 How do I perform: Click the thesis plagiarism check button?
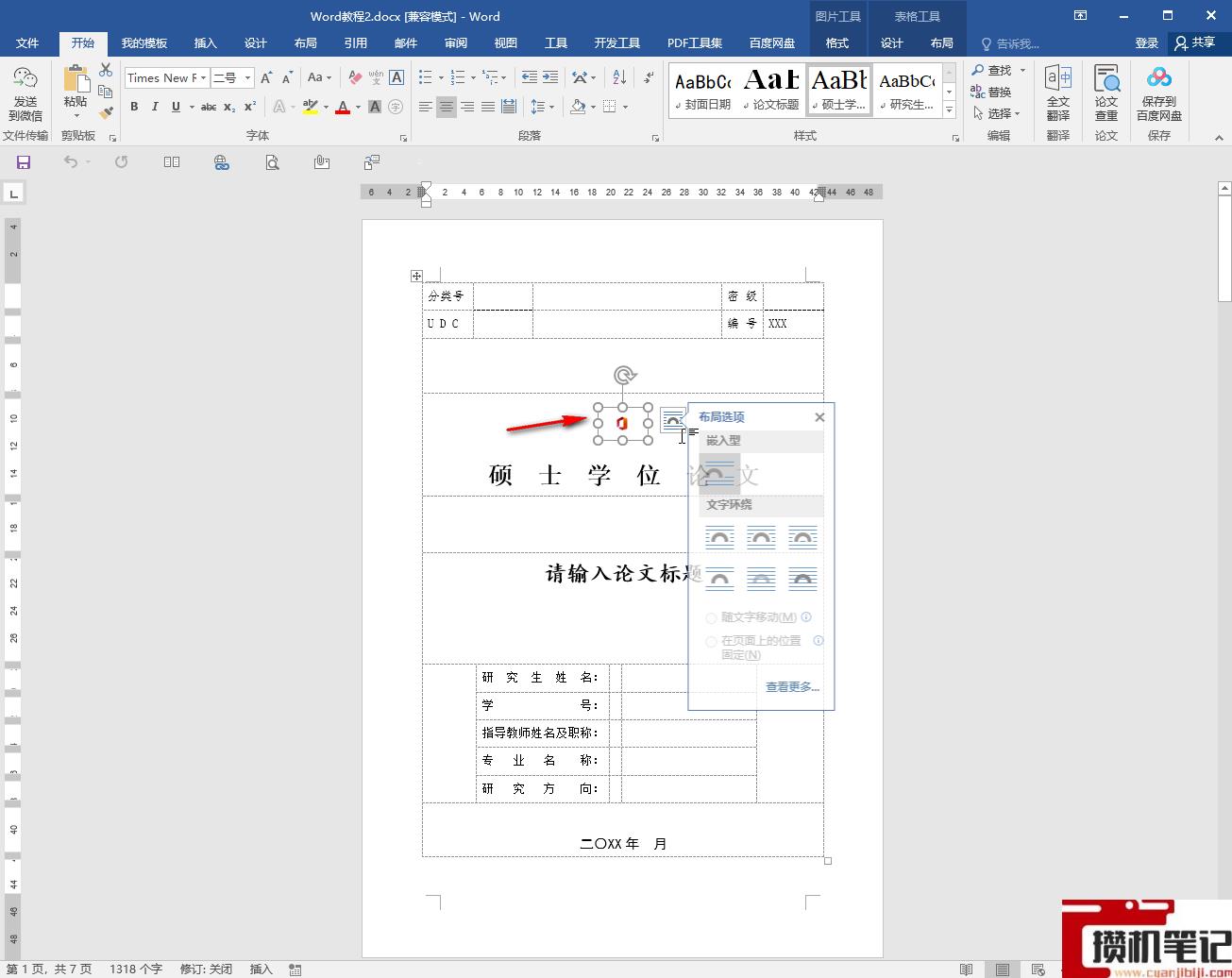point(1106,94)
